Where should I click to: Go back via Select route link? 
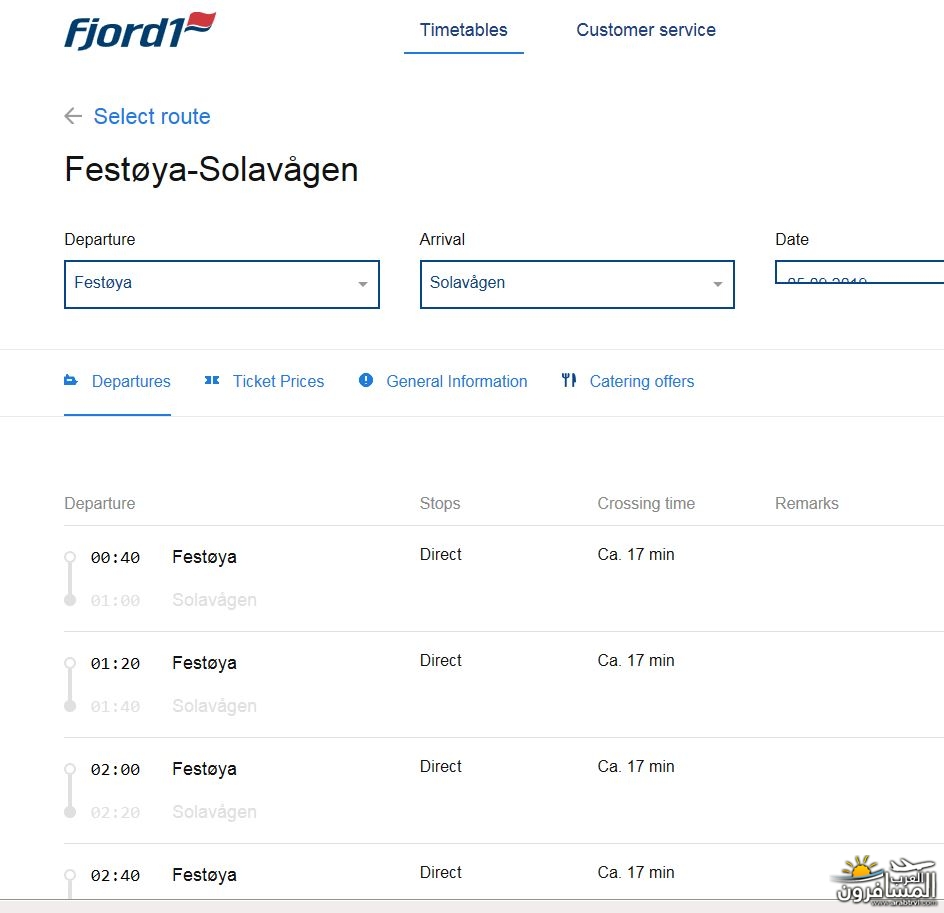pyautogui.click(x=152, y=116)
